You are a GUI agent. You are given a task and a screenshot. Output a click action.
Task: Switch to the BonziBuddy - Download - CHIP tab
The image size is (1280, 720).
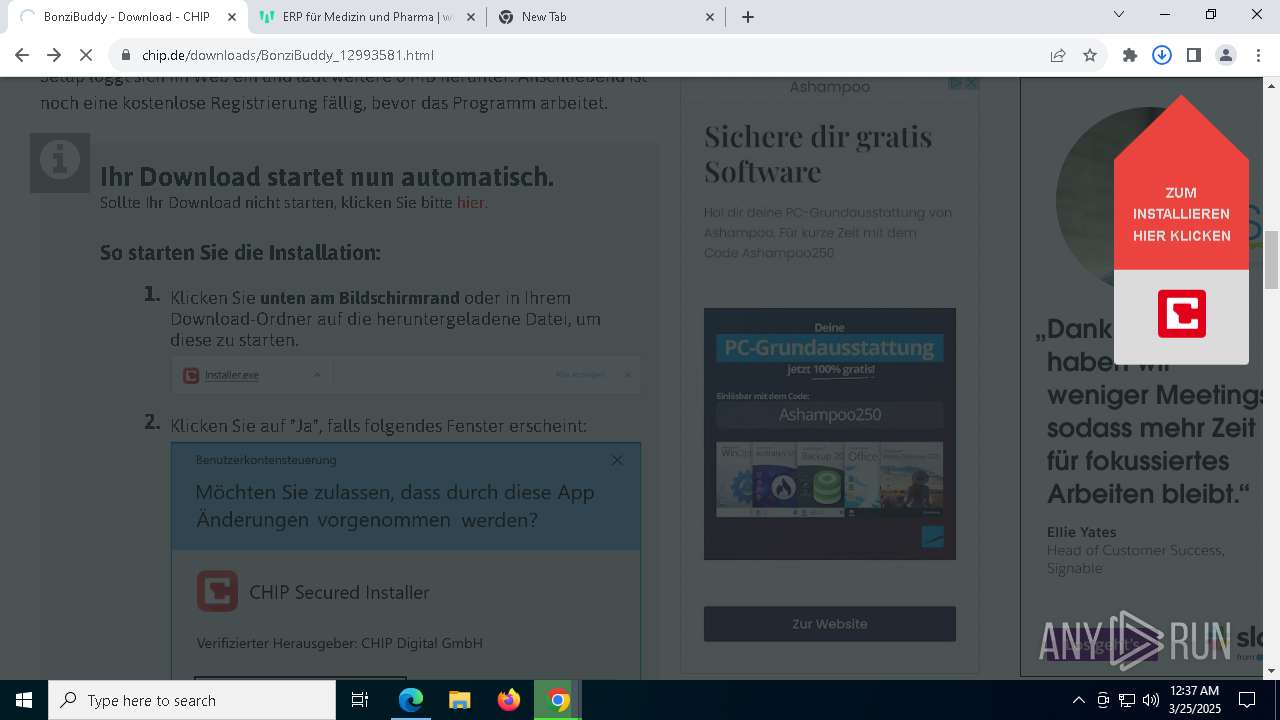[x=127, y=16]
